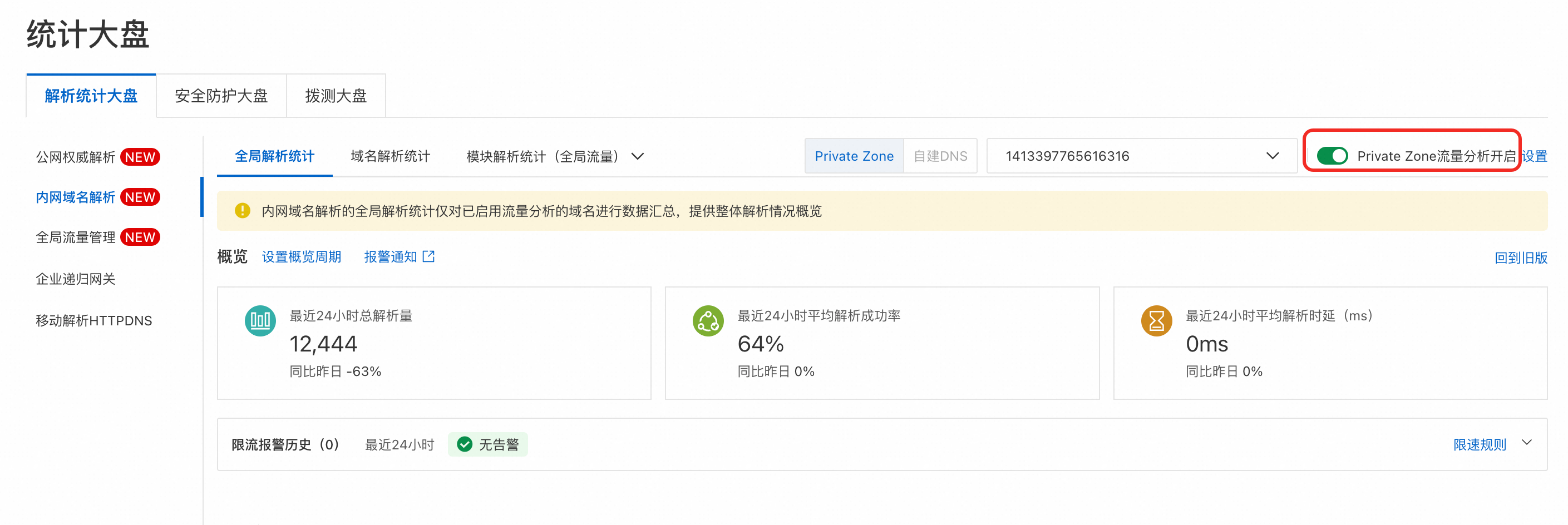Switch to the 安全防护大盘 tab
The width and height of the screenshot is (1568, 525).
click(x=221, y=96)
